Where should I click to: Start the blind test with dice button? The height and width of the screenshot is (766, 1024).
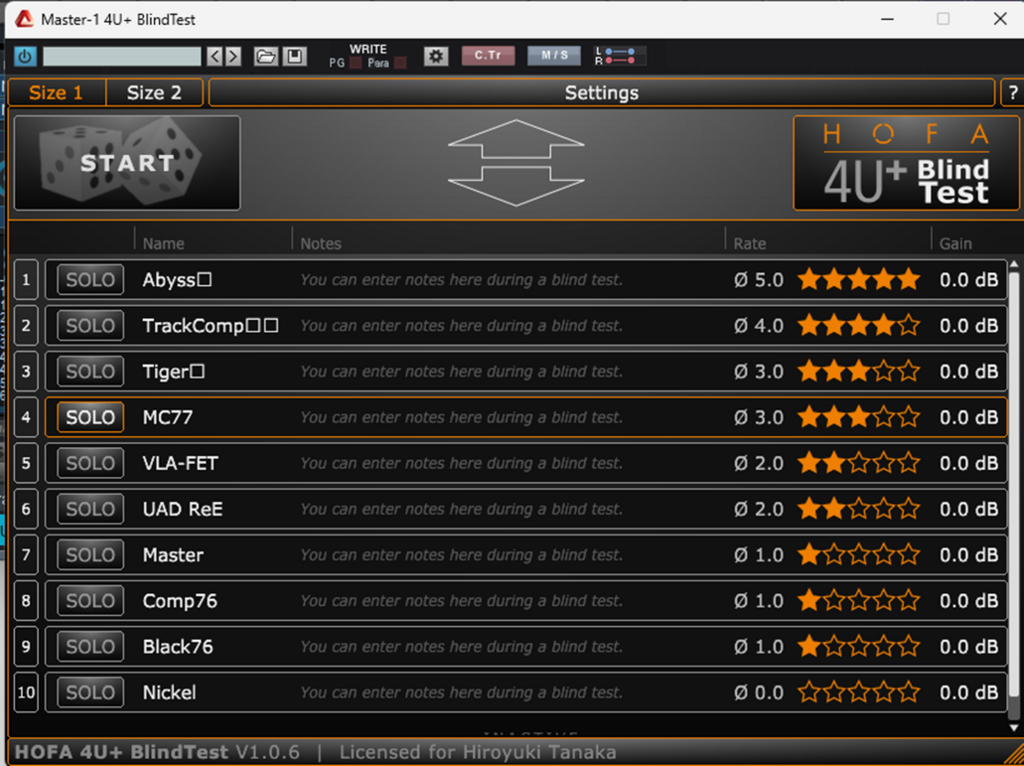127,163
